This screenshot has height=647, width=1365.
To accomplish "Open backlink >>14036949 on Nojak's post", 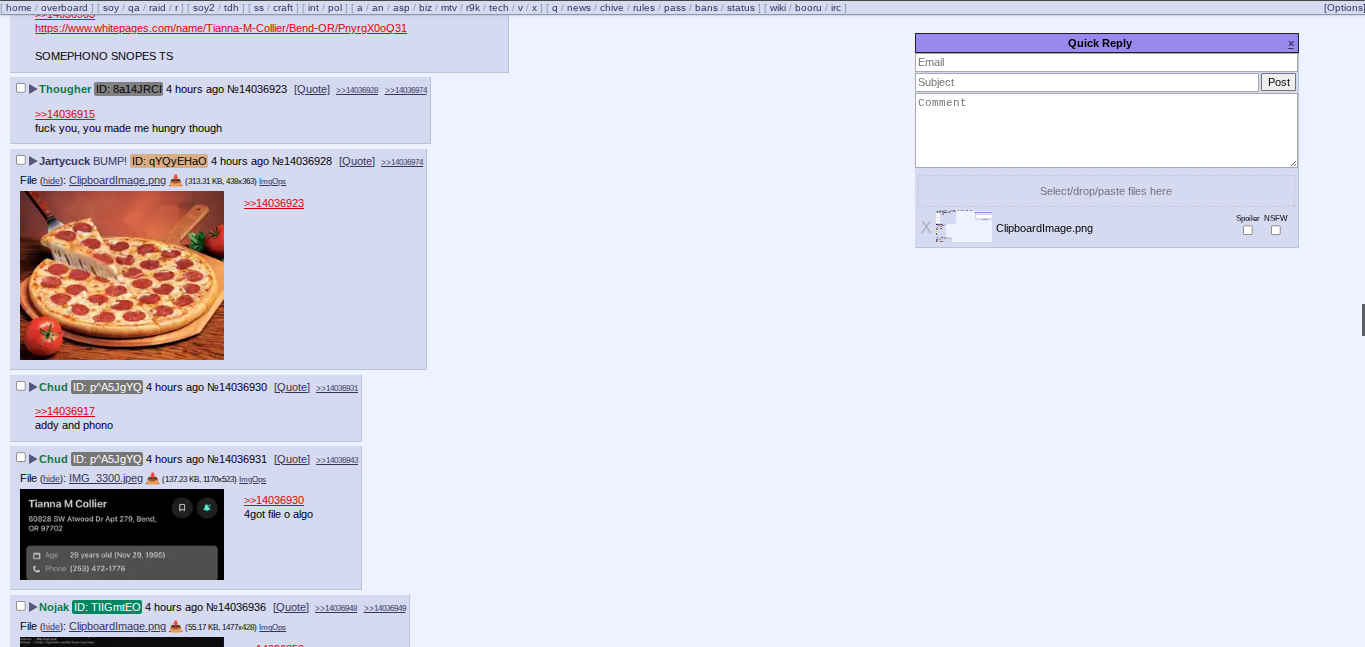I will point(385,608).
